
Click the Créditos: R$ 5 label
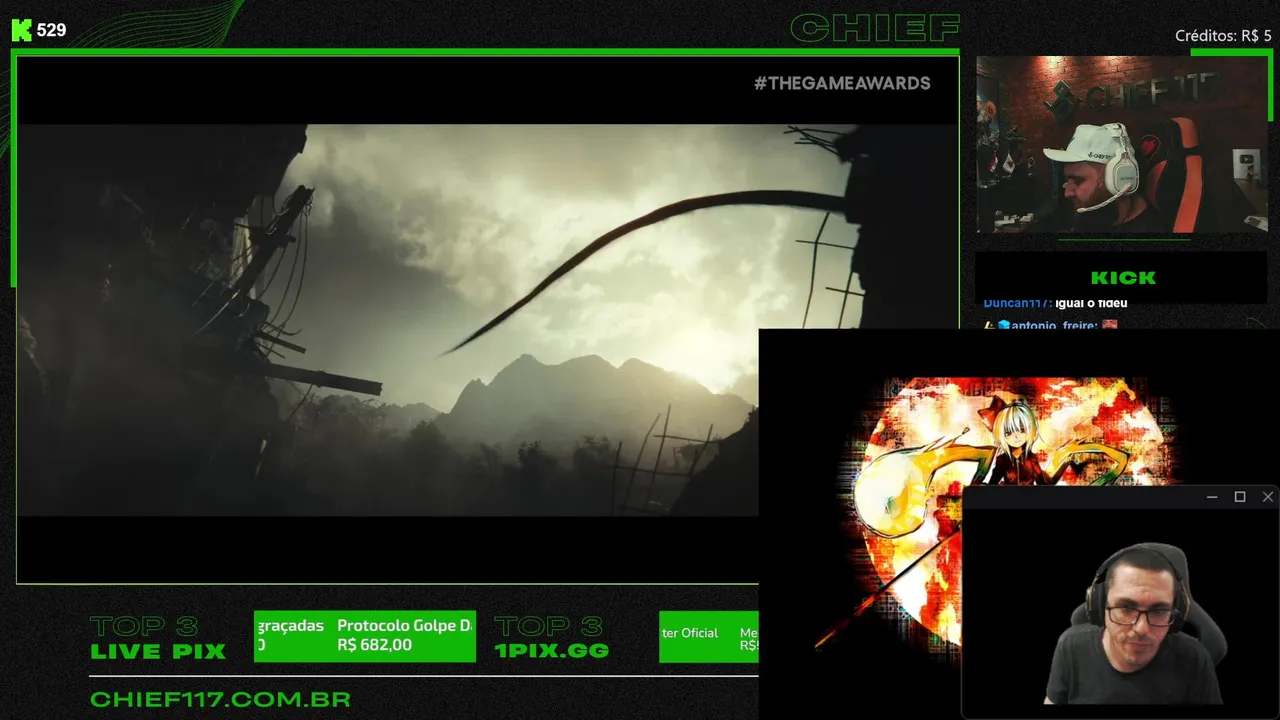1223,36
